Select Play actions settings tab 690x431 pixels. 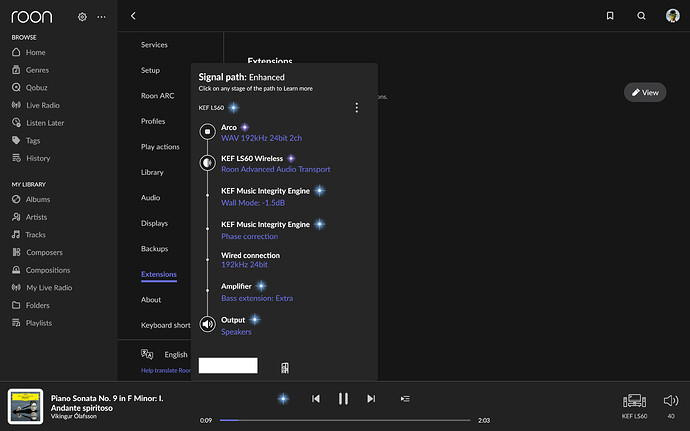160,147
